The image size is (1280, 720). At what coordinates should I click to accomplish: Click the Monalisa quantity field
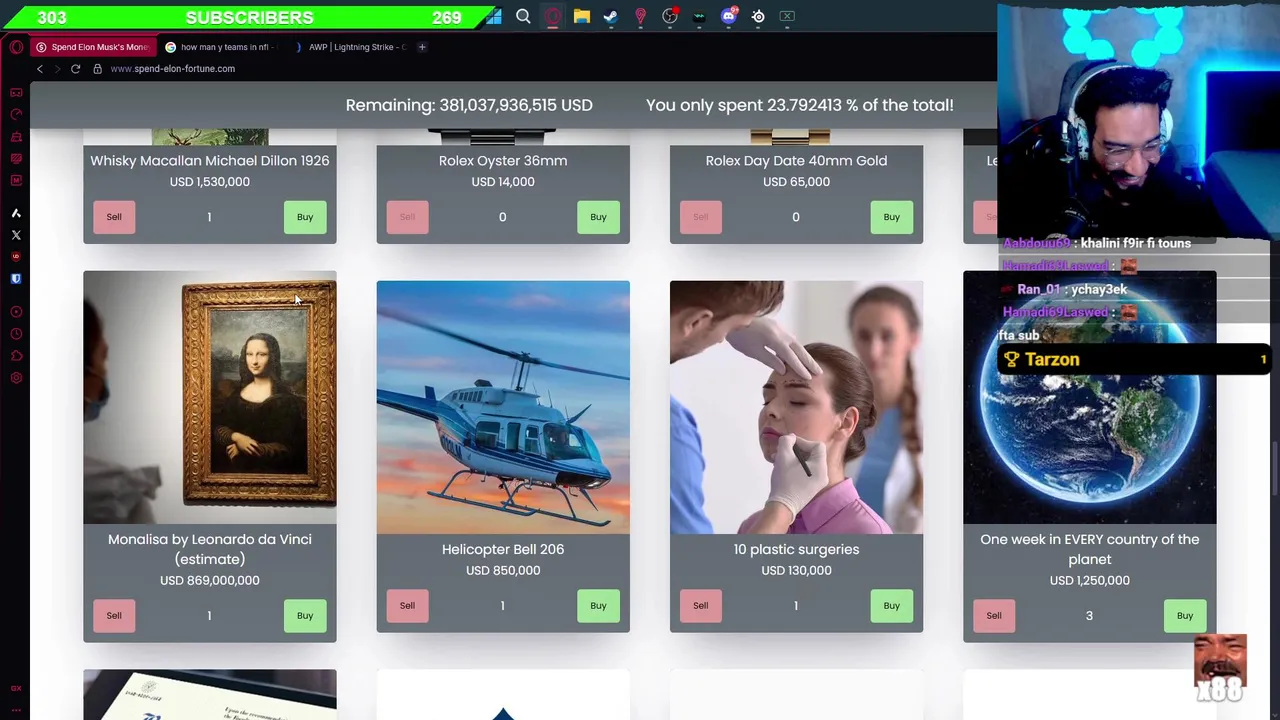[x=209, y=616]
